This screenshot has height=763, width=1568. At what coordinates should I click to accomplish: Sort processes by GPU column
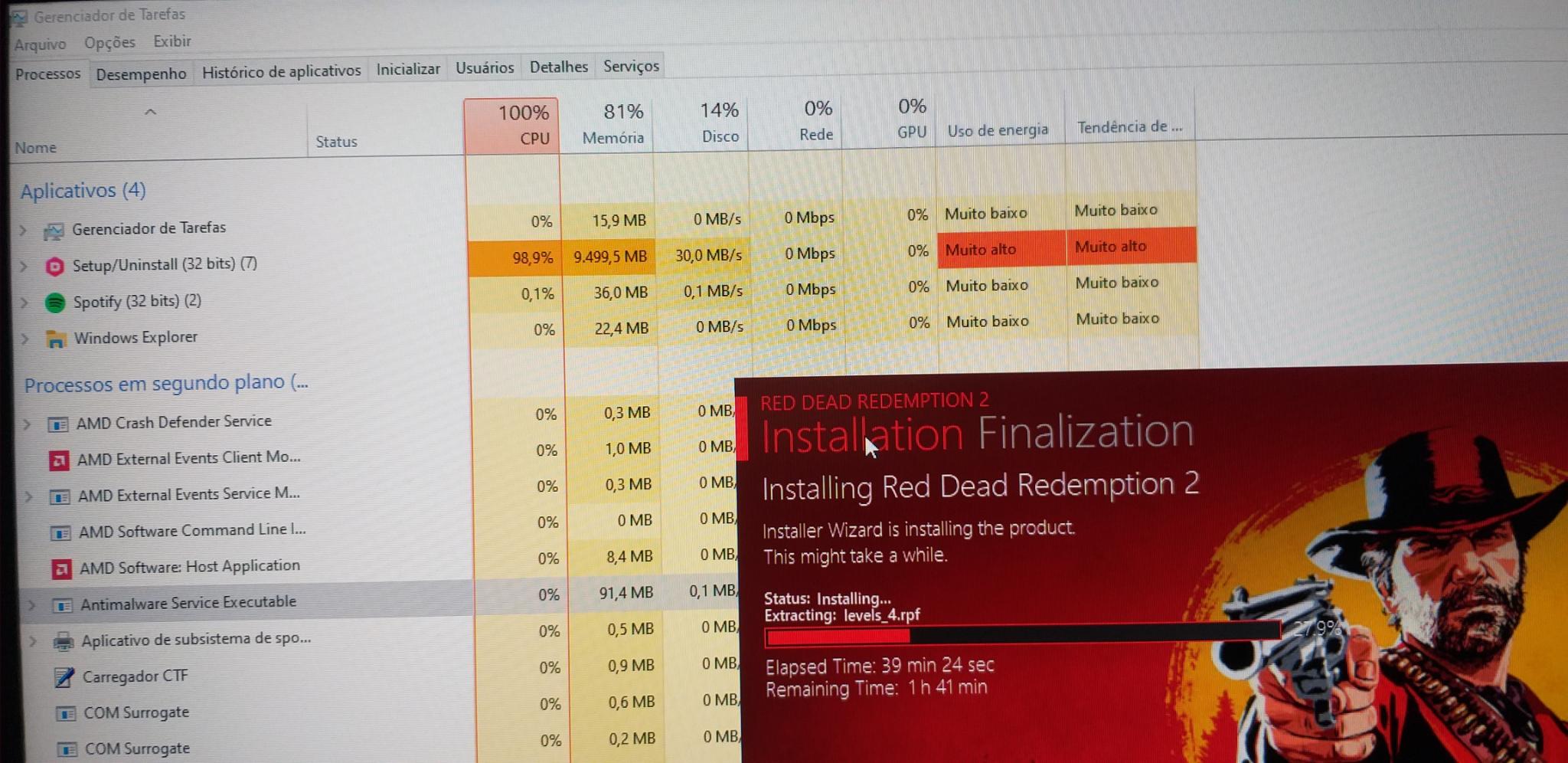coord(889,120)
